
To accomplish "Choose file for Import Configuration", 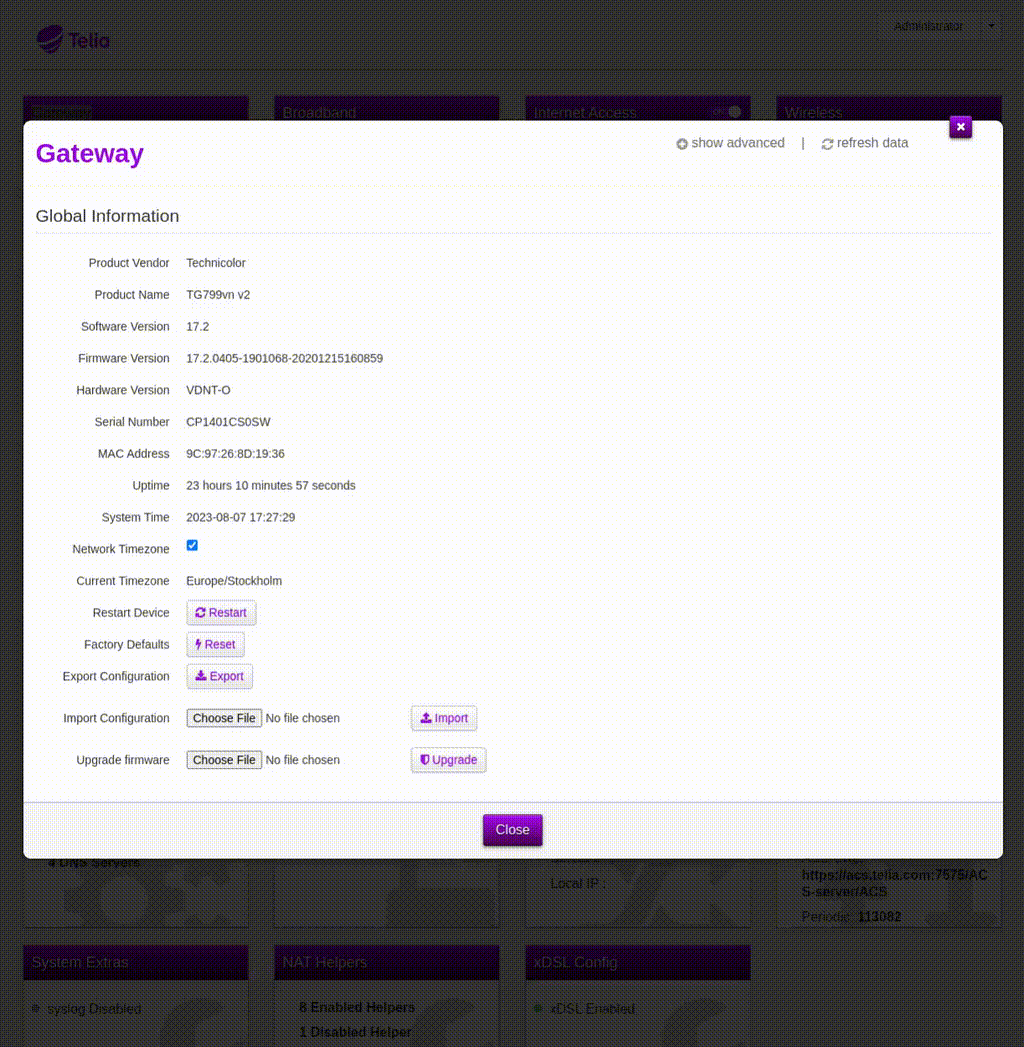I will 224,718.
